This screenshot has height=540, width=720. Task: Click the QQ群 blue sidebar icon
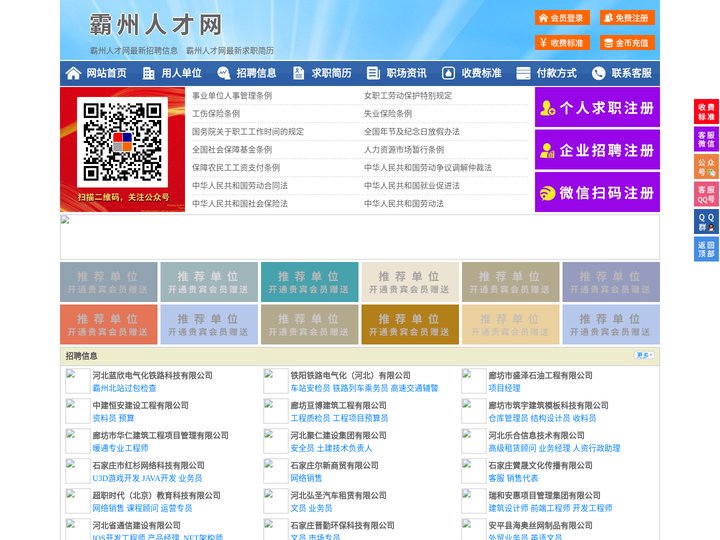point(706,222)
